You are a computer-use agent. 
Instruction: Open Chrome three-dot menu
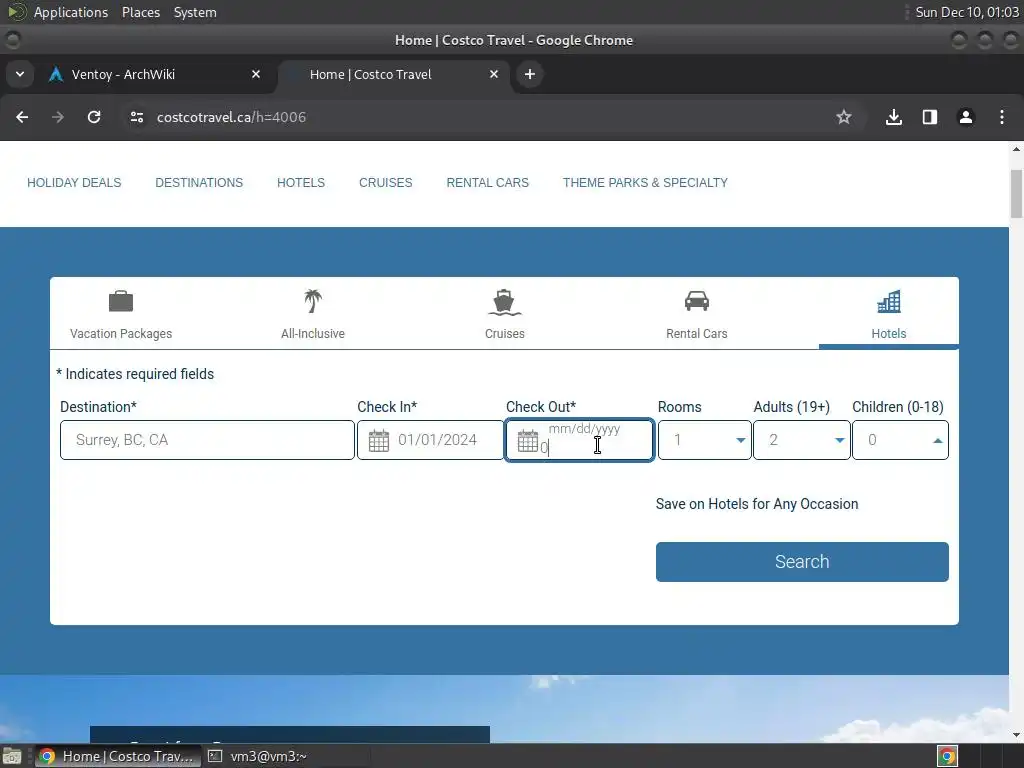[1002, 117]
